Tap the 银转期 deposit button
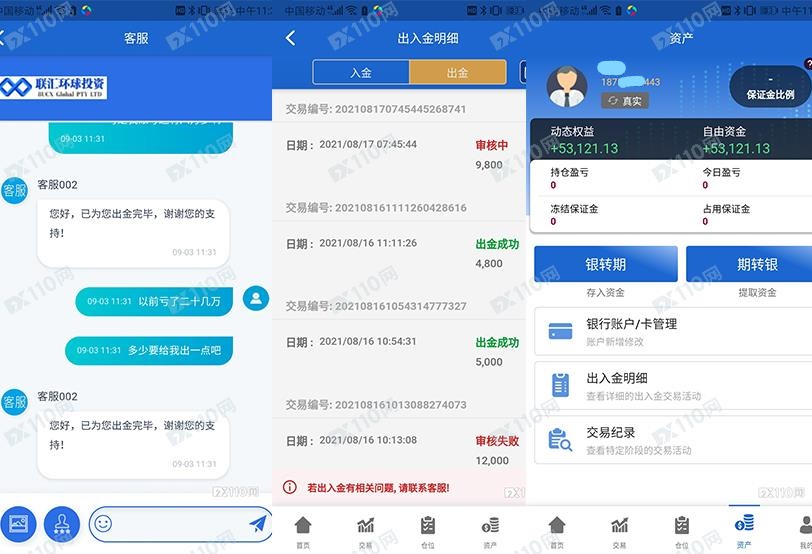 click(x=606, y=264)
